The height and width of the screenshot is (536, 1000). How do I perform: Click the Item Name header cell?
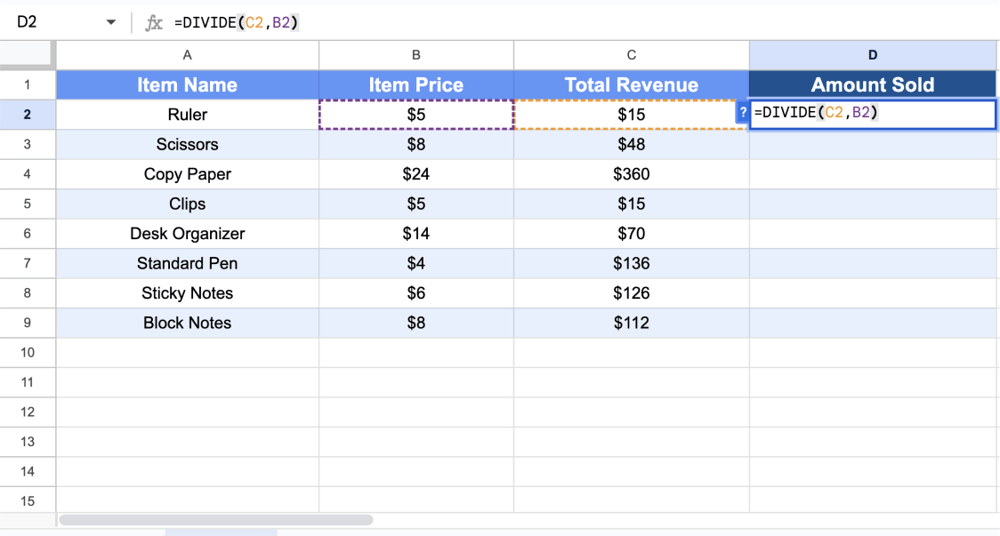(187, 85)
